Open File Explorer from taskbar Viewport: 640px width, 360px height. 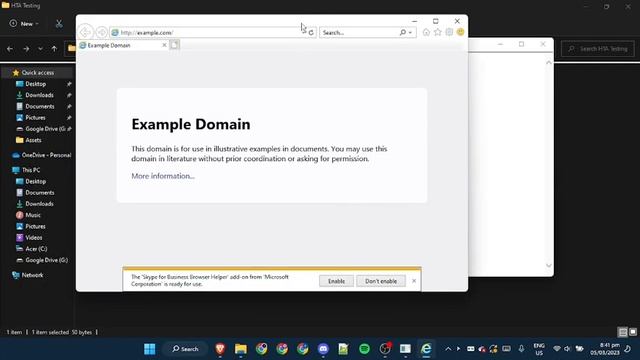pos(241,349)
